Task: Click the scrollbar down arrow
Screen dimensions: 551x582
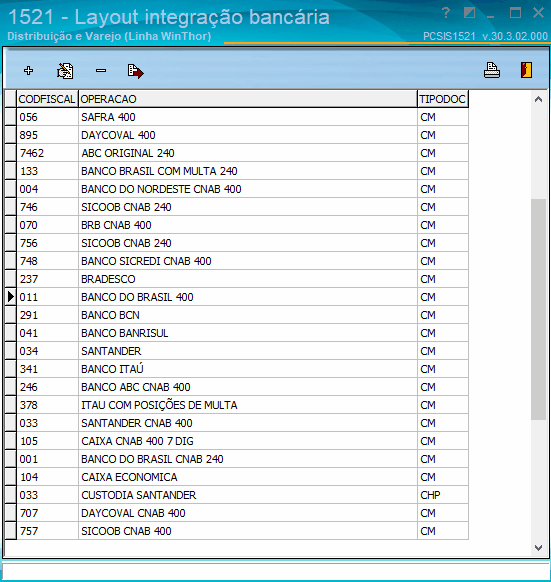Action: tap(538, 547)
